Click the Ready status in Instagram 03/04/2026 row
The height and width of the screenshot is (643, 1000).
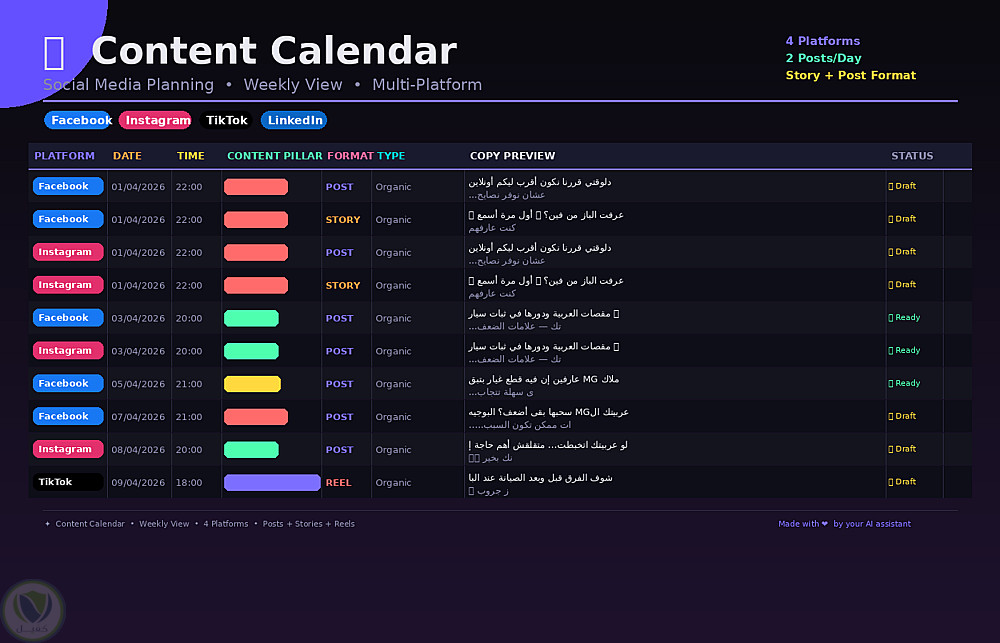point(904,350)
